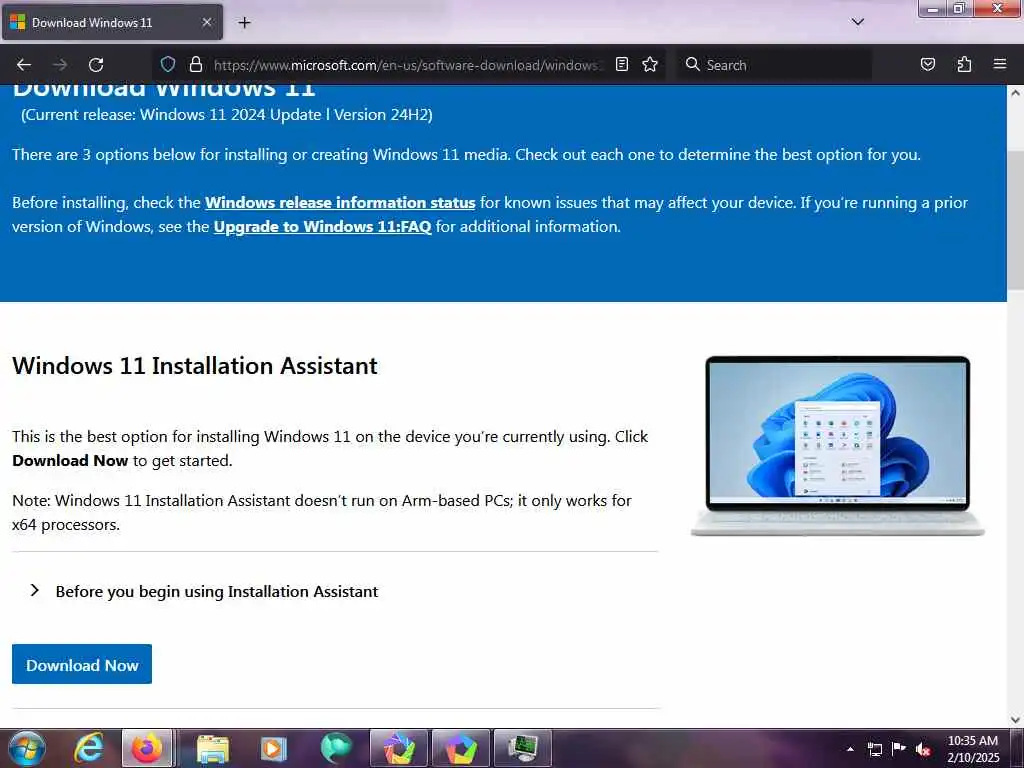Open Windows release information status link
The image size is (1024, 768).
(x=340, y=202)
